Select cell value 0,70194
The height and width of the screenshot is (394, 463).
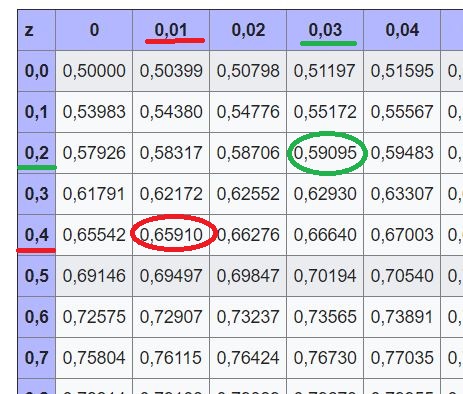tap(325, 276)
